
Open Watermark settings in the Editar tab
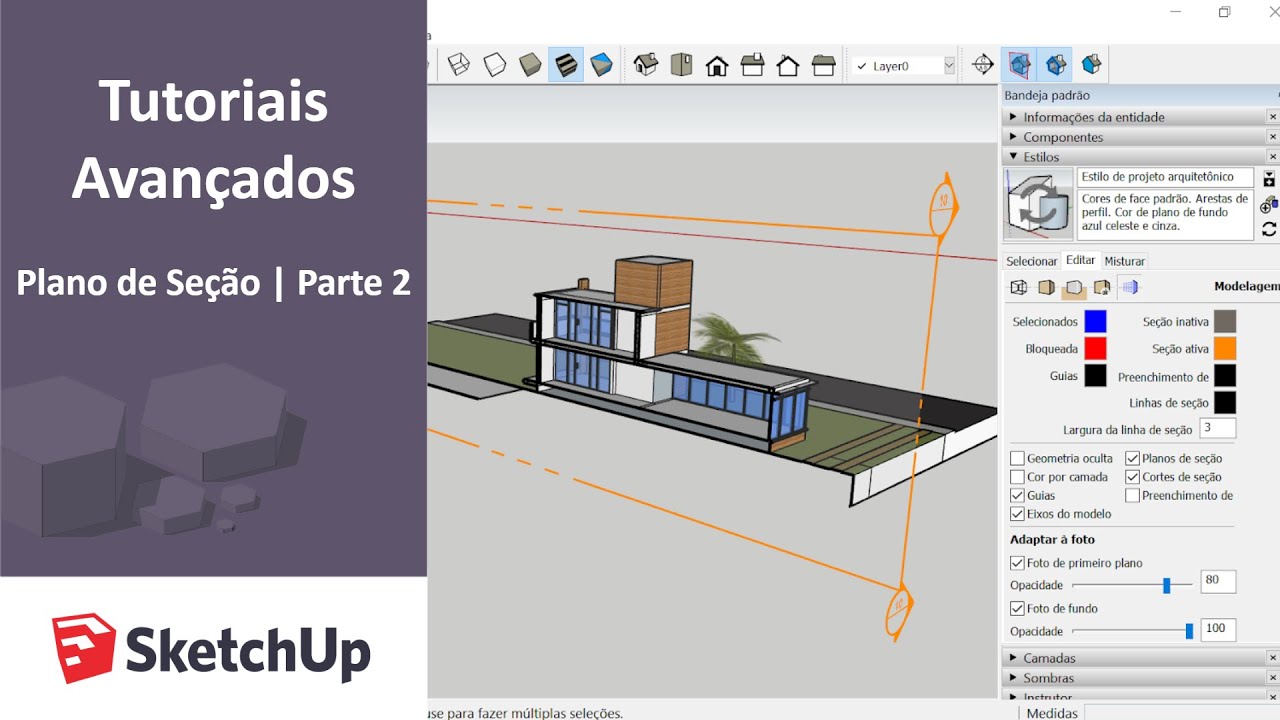pos(1102,287)
